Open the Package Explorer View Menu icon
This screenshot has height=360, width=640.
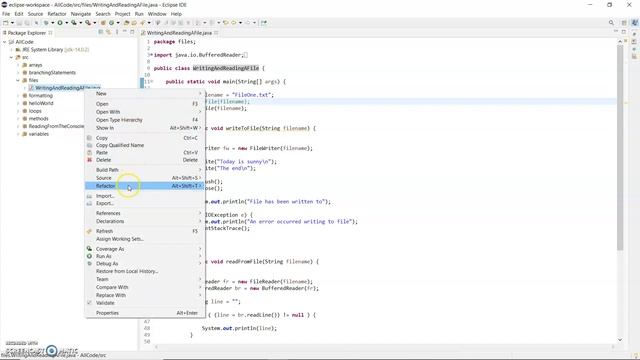tap(117, 32)
